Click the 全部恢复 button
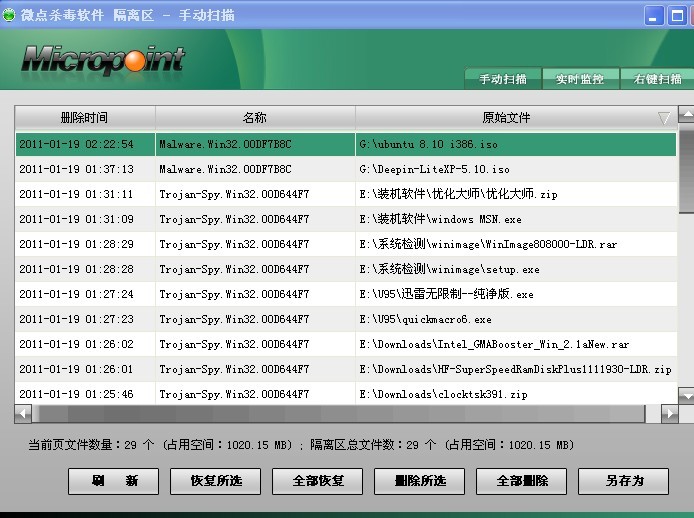The height and width of the screenshot is (518, 694). pyautogui.click(x=317, y=481)
